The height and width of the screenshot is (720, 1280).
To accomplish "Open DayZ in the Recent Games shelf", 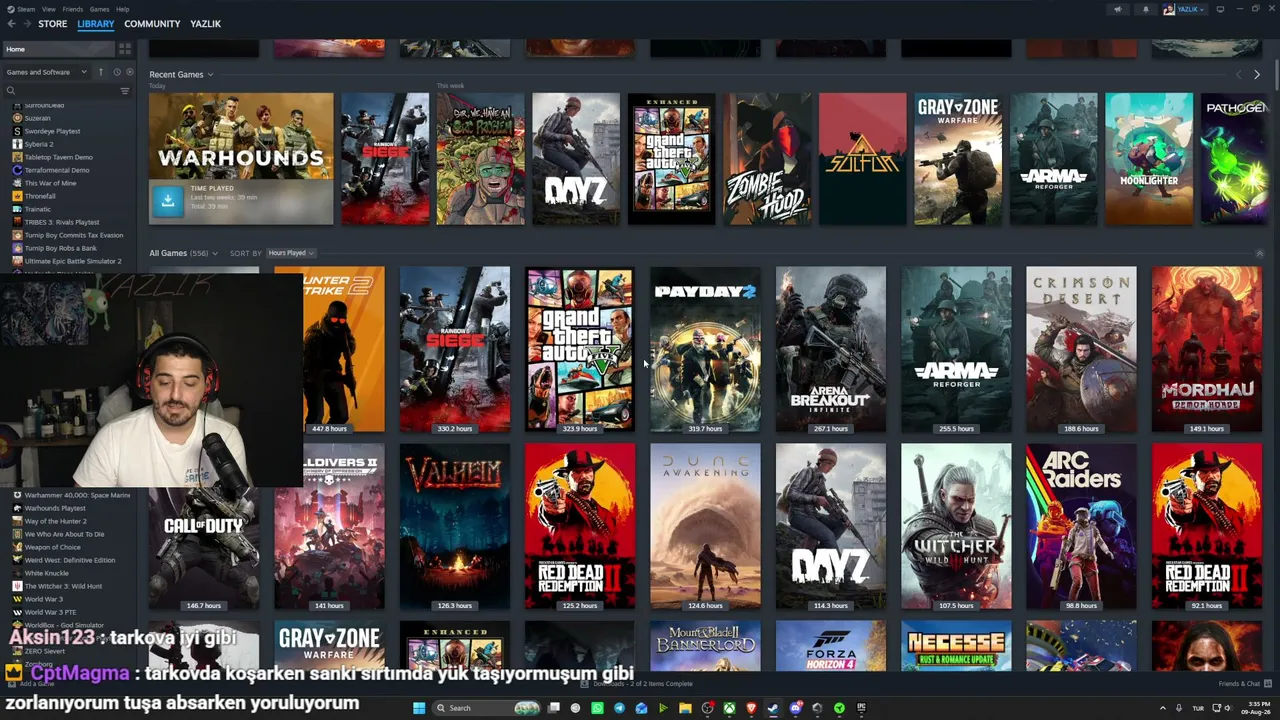I will 576,159.
